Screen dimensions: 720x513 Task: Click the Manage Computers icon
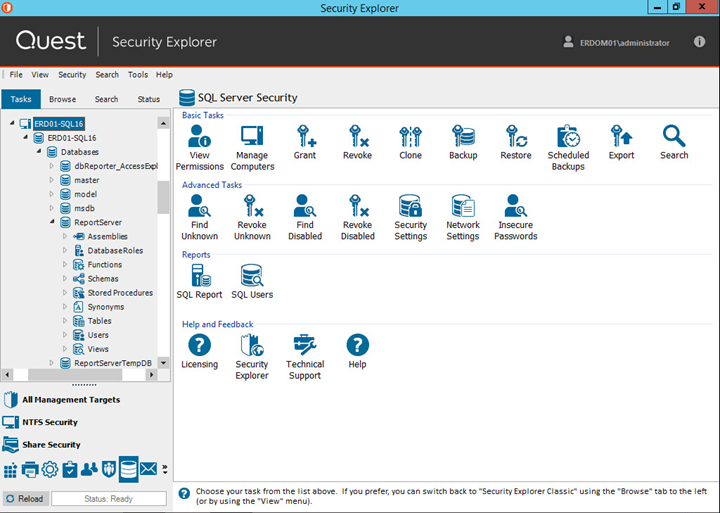tap(252, 147)
